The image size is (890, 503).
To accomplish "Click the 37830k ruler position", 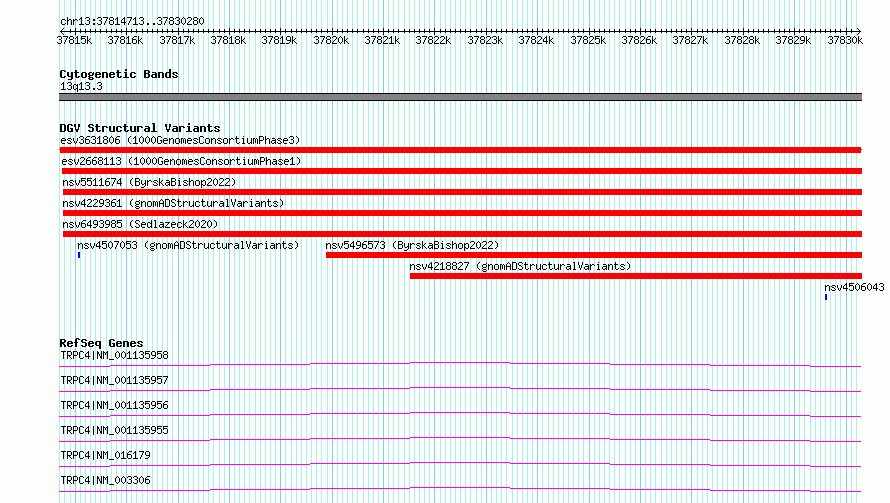I will [845, 40].
